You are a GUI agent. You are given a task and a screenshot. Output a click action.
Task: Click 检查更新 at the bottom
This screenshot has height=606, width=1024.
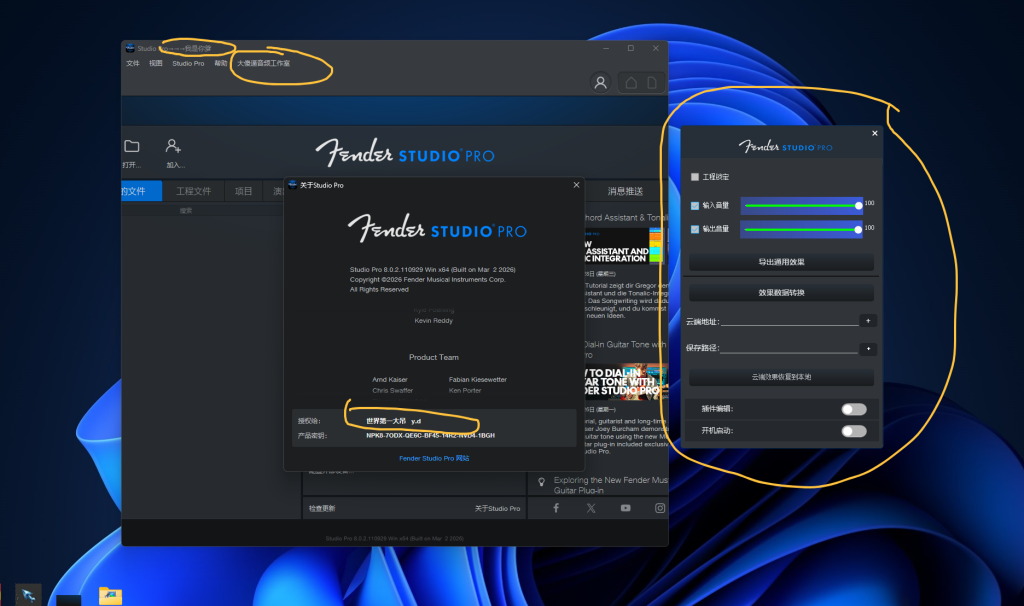322,508
